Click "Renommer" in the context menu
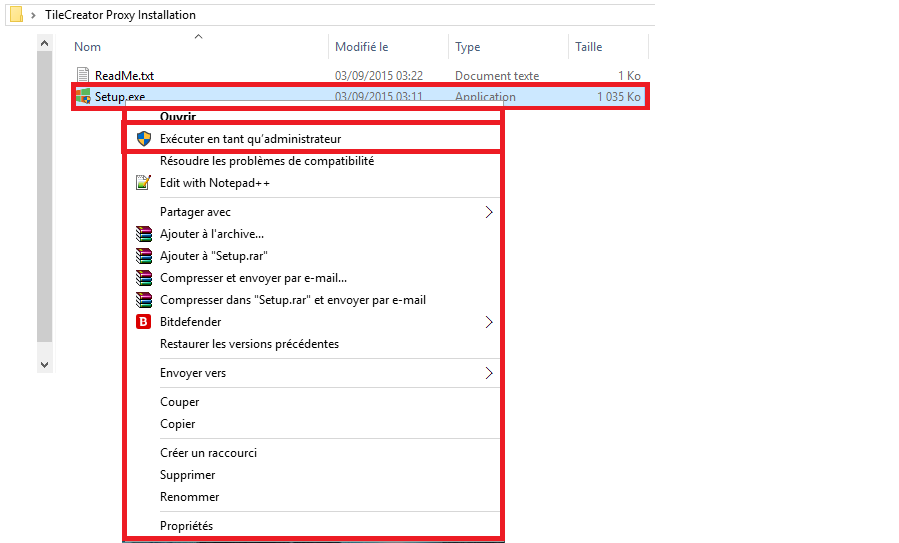This screenshot has height=543, width=899. click(189, 497)
